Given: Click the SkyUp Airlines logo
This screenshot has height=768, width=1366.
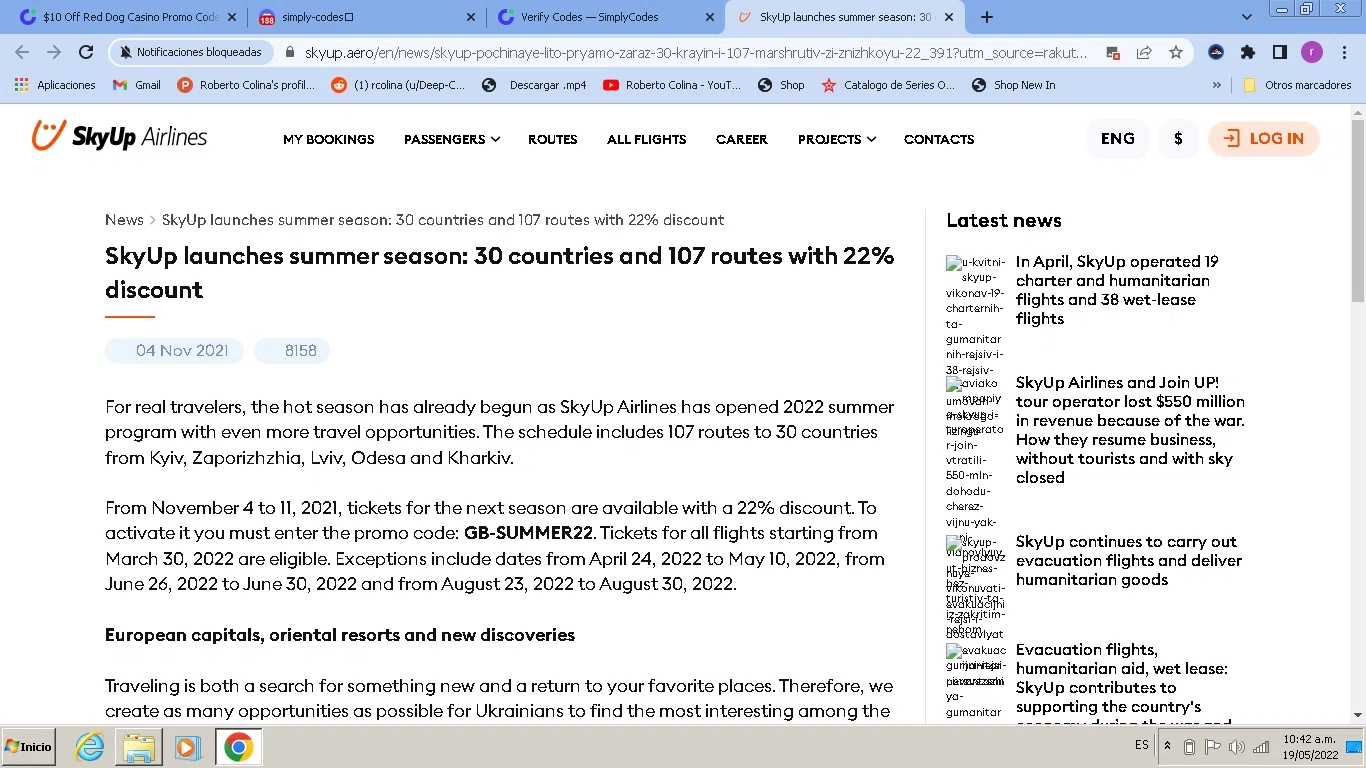Looking at the screenshot, I should coord(119,137).
